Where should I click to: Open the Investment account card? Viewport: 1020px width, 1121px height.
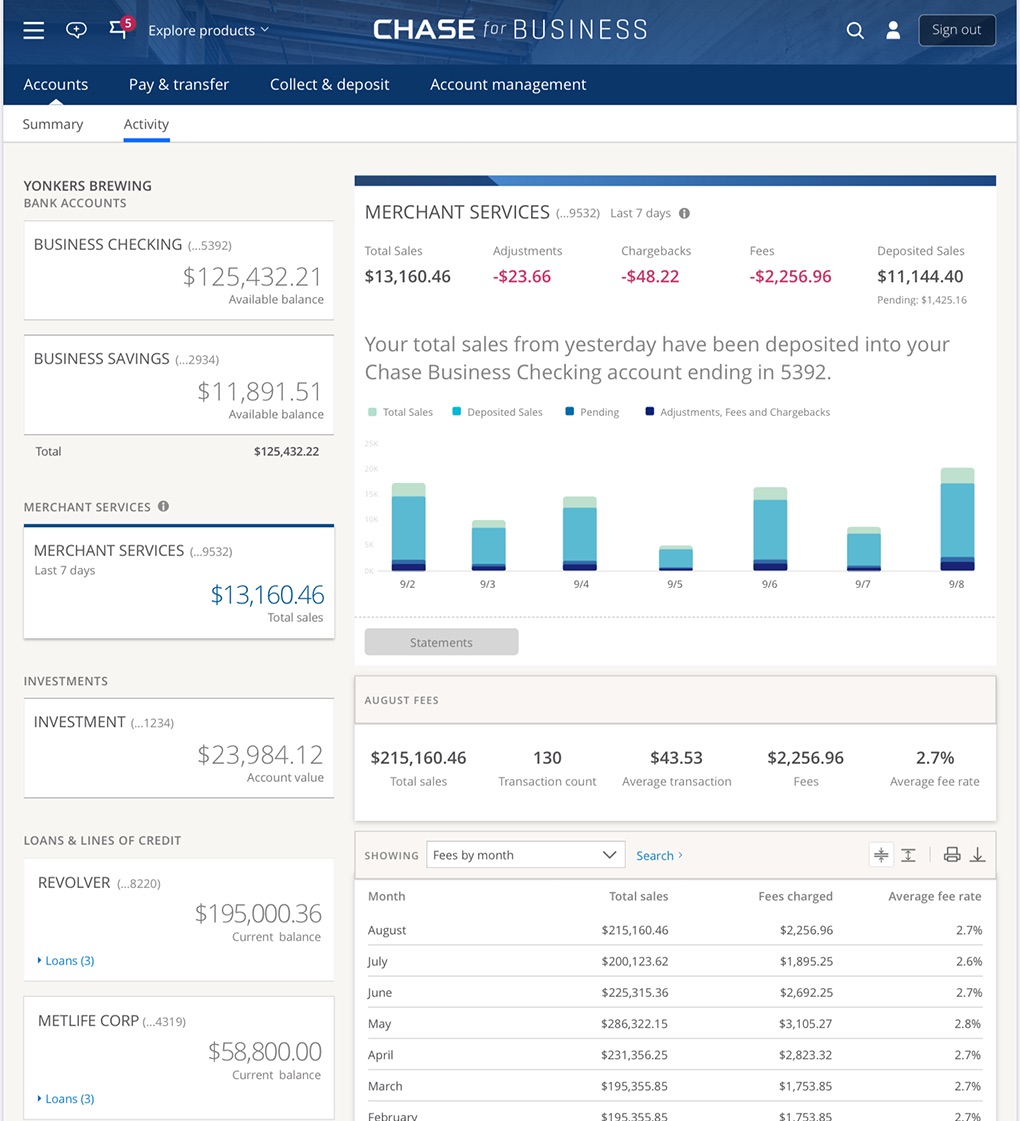click(x=179, y=748)
